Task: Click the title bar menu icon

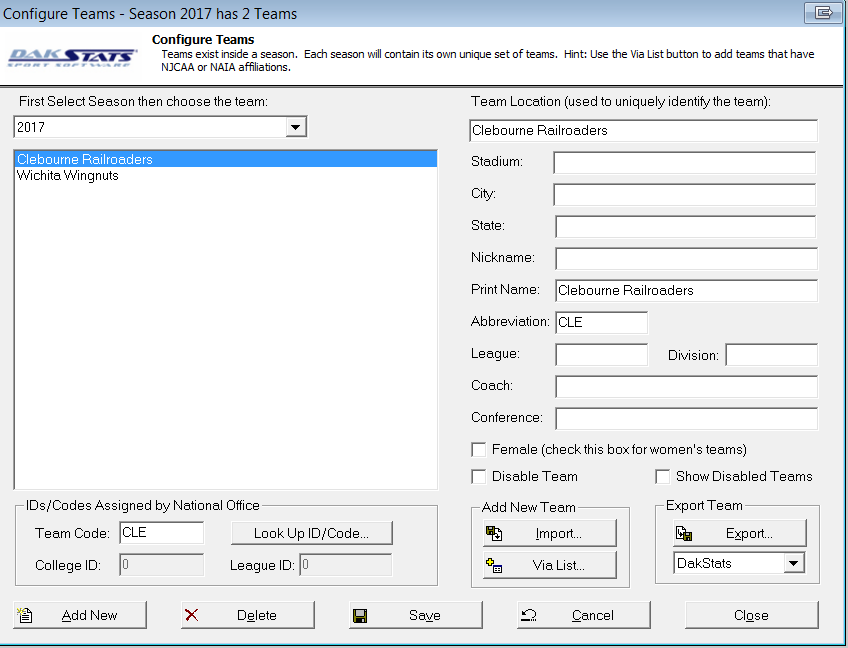Action: click(824, 13)
